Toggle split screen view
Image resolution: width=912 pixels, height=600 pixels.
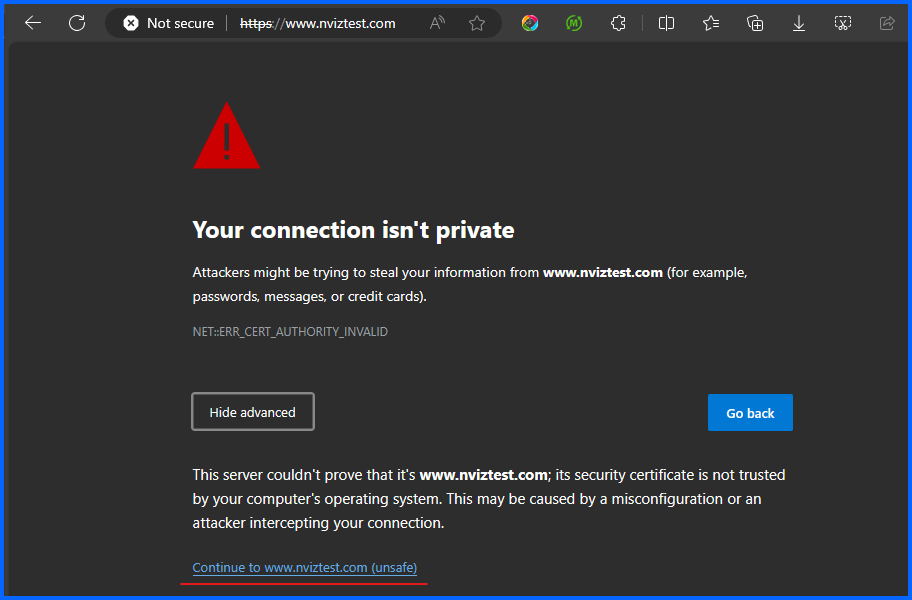tap(666, 23)
